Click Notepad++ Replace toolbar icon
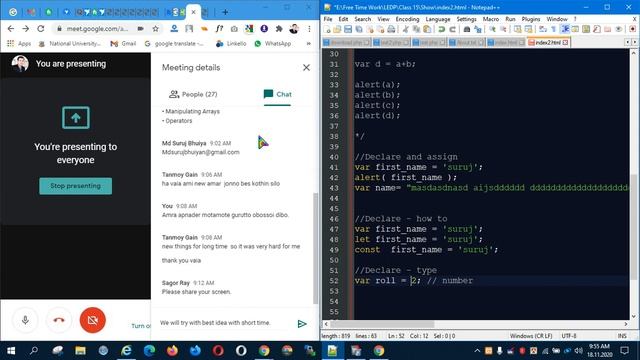The image size is (640, 360). (x=477, y=29)
